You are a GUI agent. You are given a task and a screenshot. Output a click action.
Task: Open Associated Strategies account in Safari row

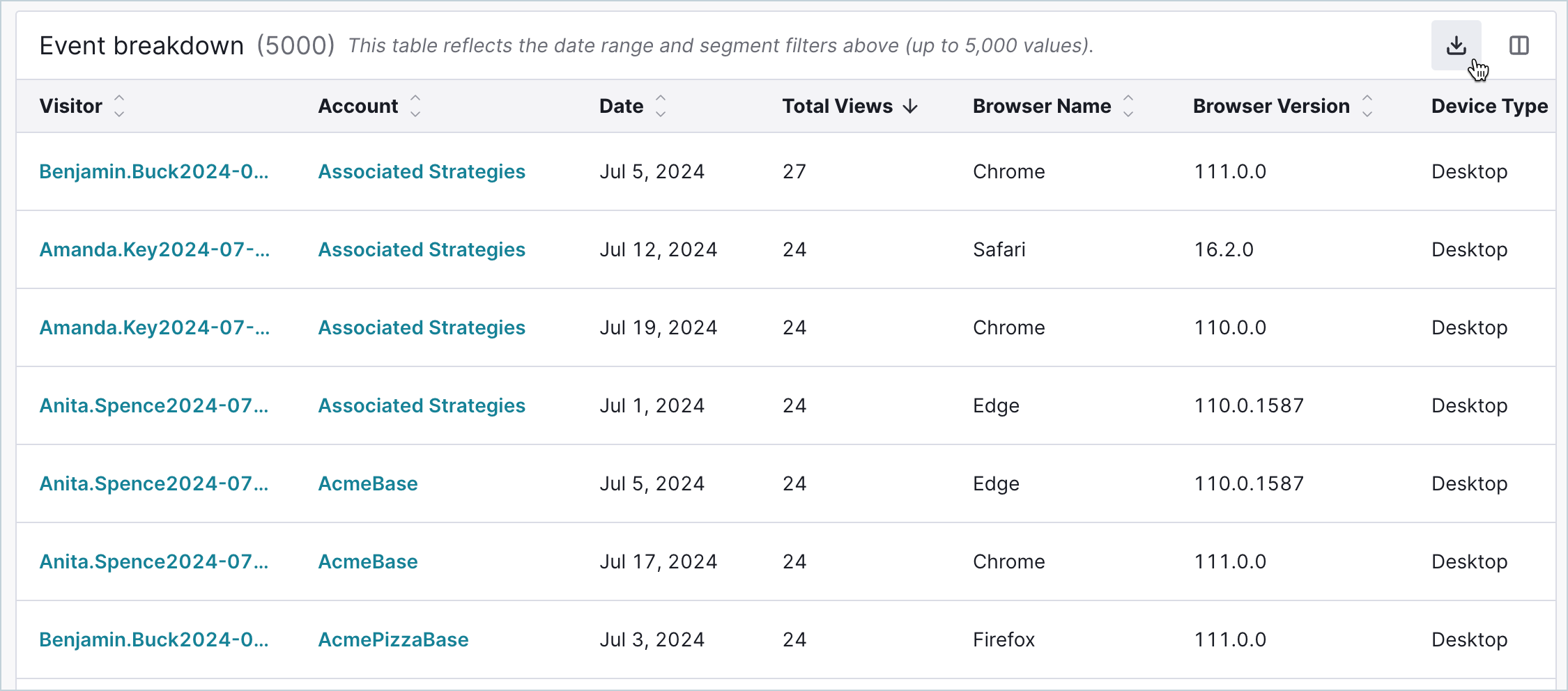click(x=422, y=249)
